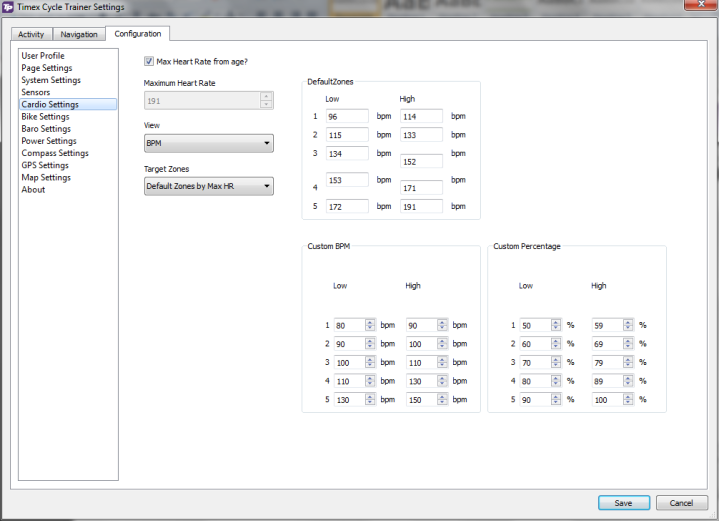Viewport: 719px width, 521px height.
Task: Click the Save button
Action: pyautogui.click(x=624, y=503)
